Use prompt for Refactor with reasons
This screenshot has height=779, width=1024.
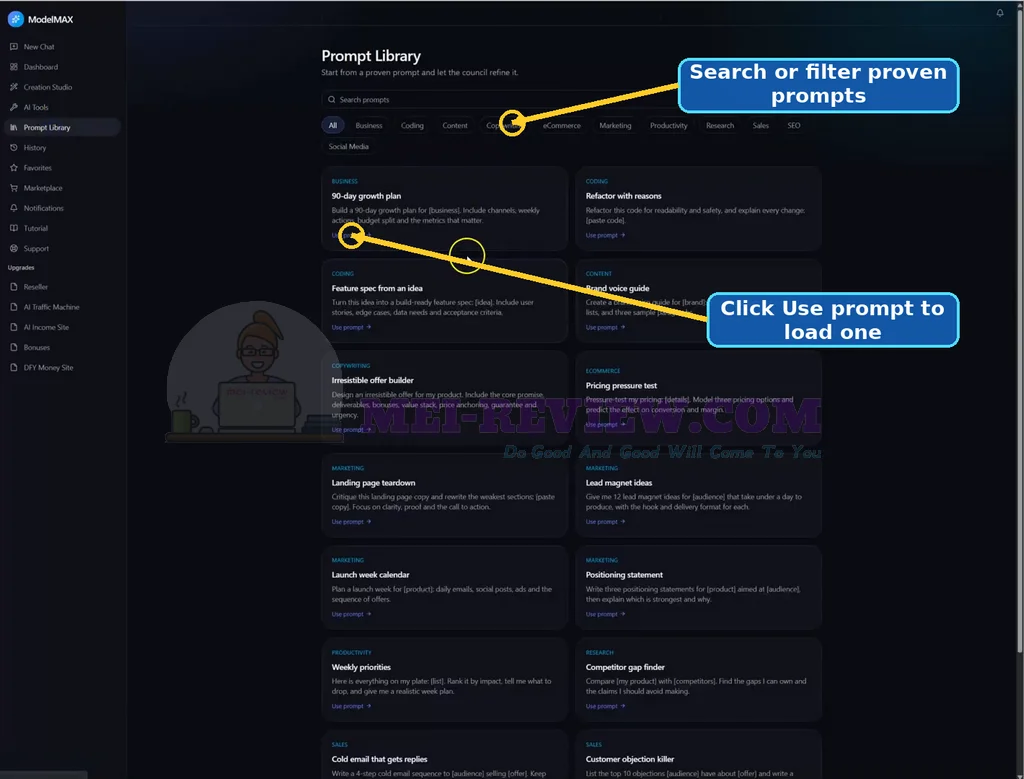(x=605, y=235)
